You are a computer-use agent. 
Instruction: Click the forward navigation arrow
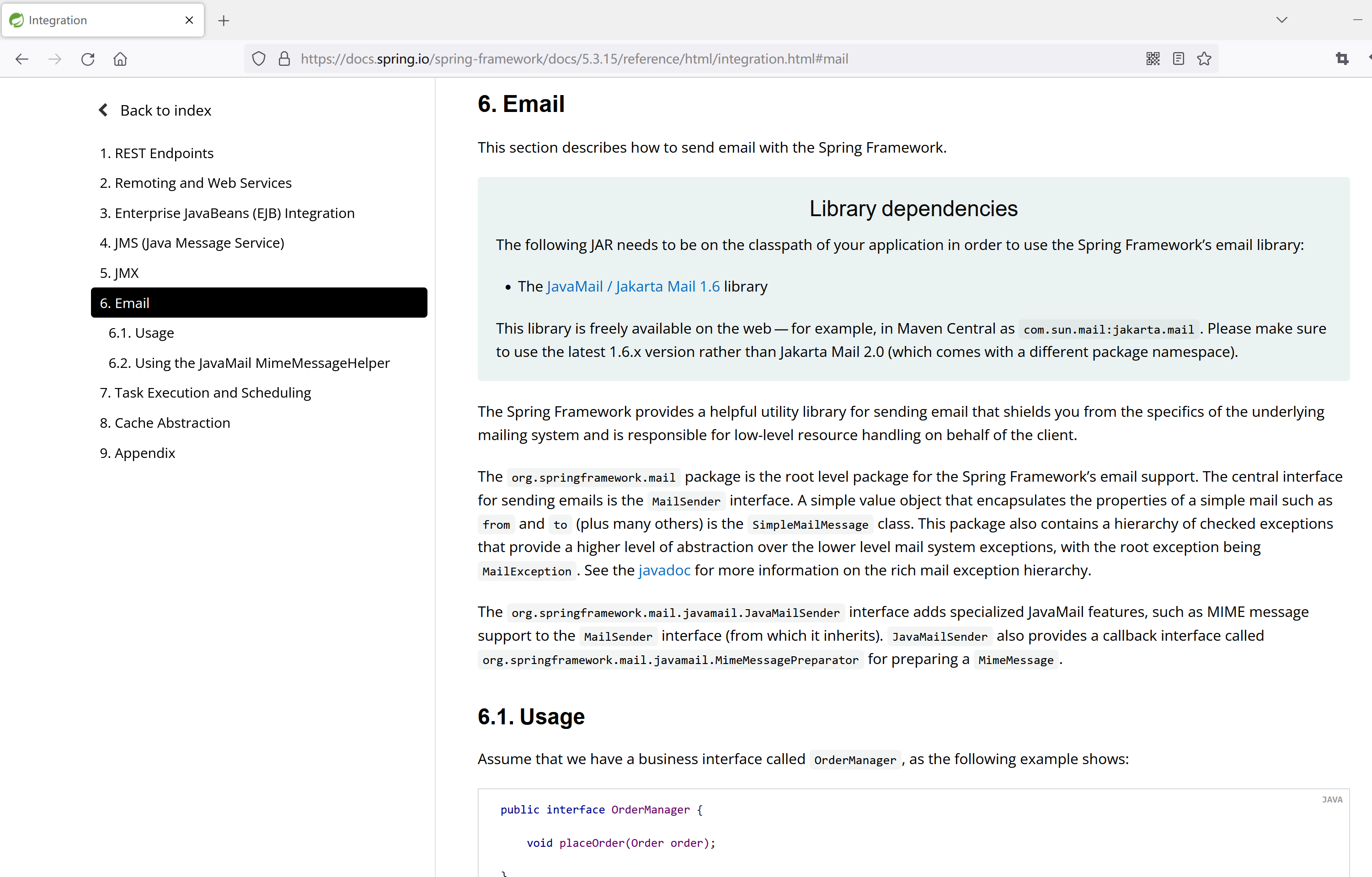(x=55, y=58)
